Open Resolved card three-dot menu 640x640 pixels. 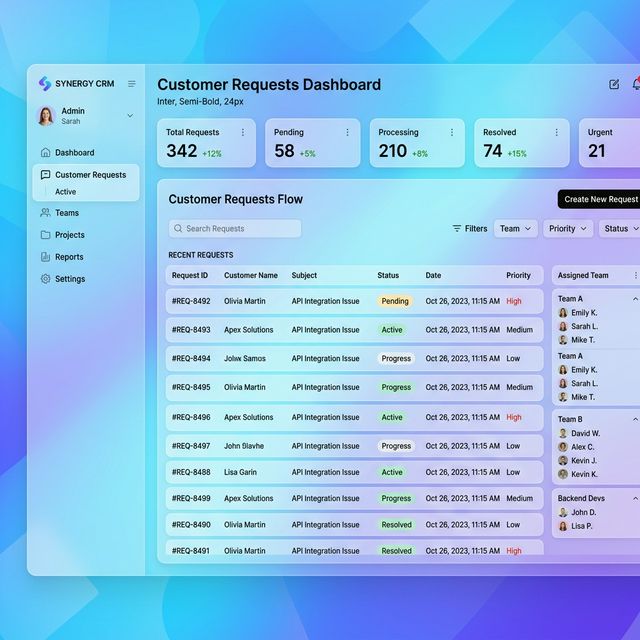click(x=556, y=132)
